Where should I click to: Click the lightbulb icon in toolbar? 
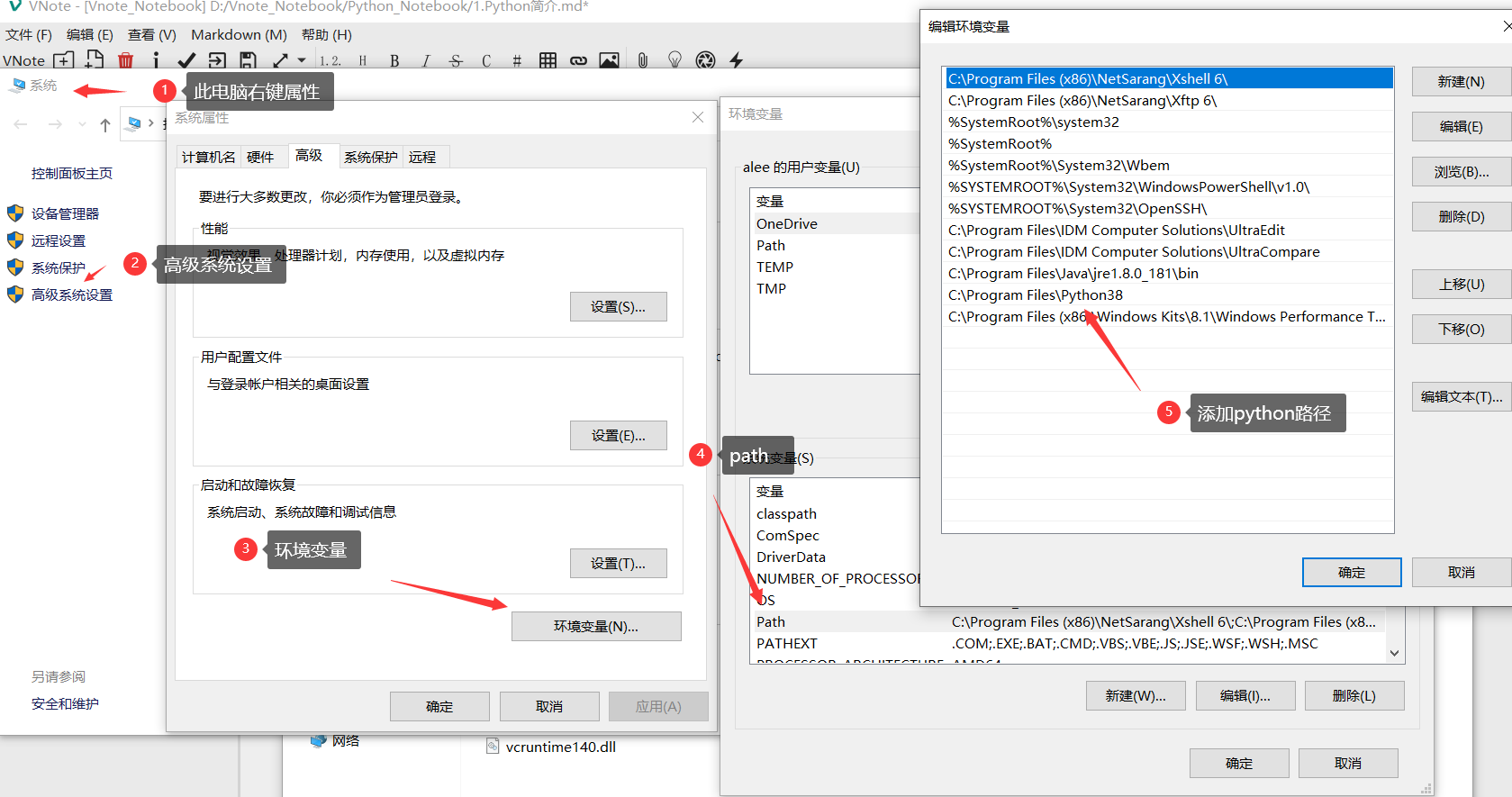click(675, 59)
